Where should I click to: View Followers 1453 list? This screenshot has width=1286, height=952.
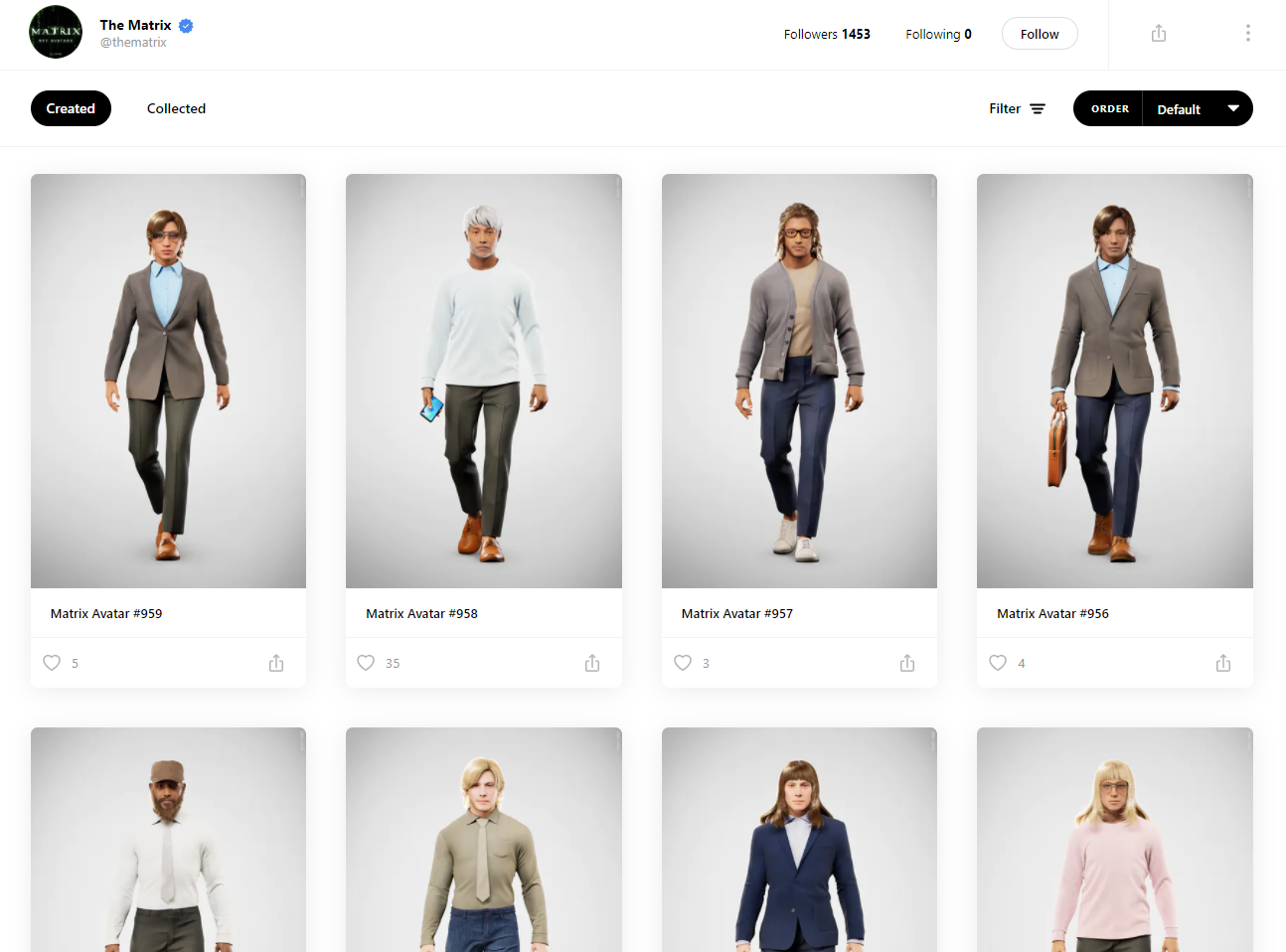(827, 34)
